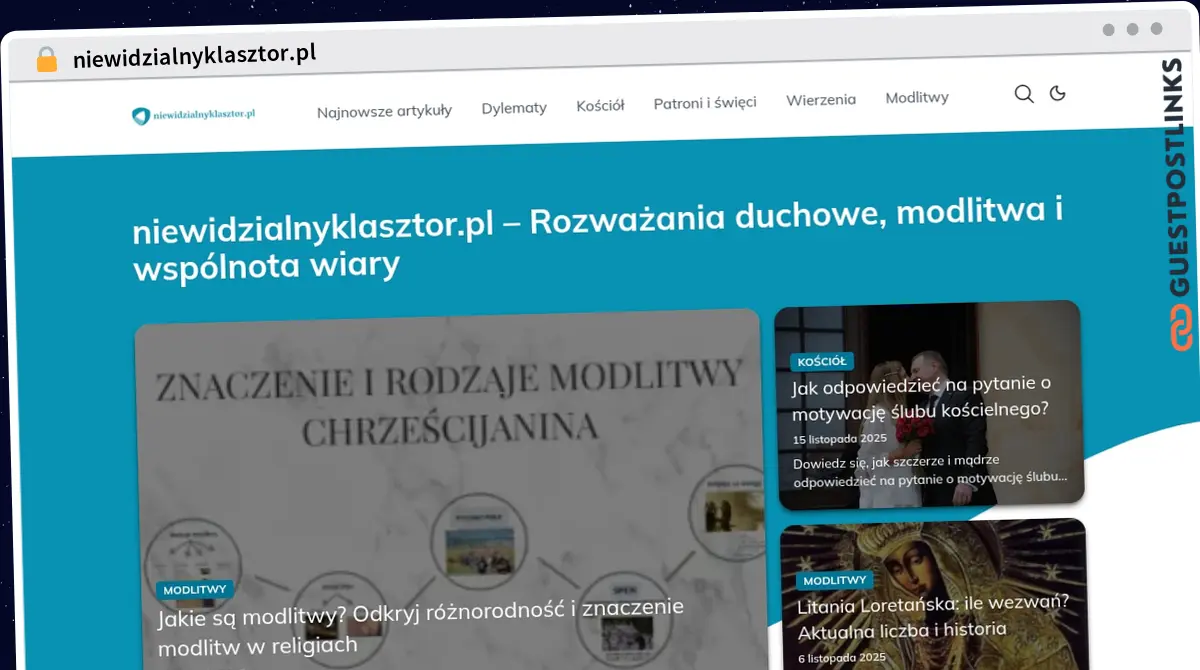Click MODLITWY tag on Litania Loretańska card

pos(834,581)
